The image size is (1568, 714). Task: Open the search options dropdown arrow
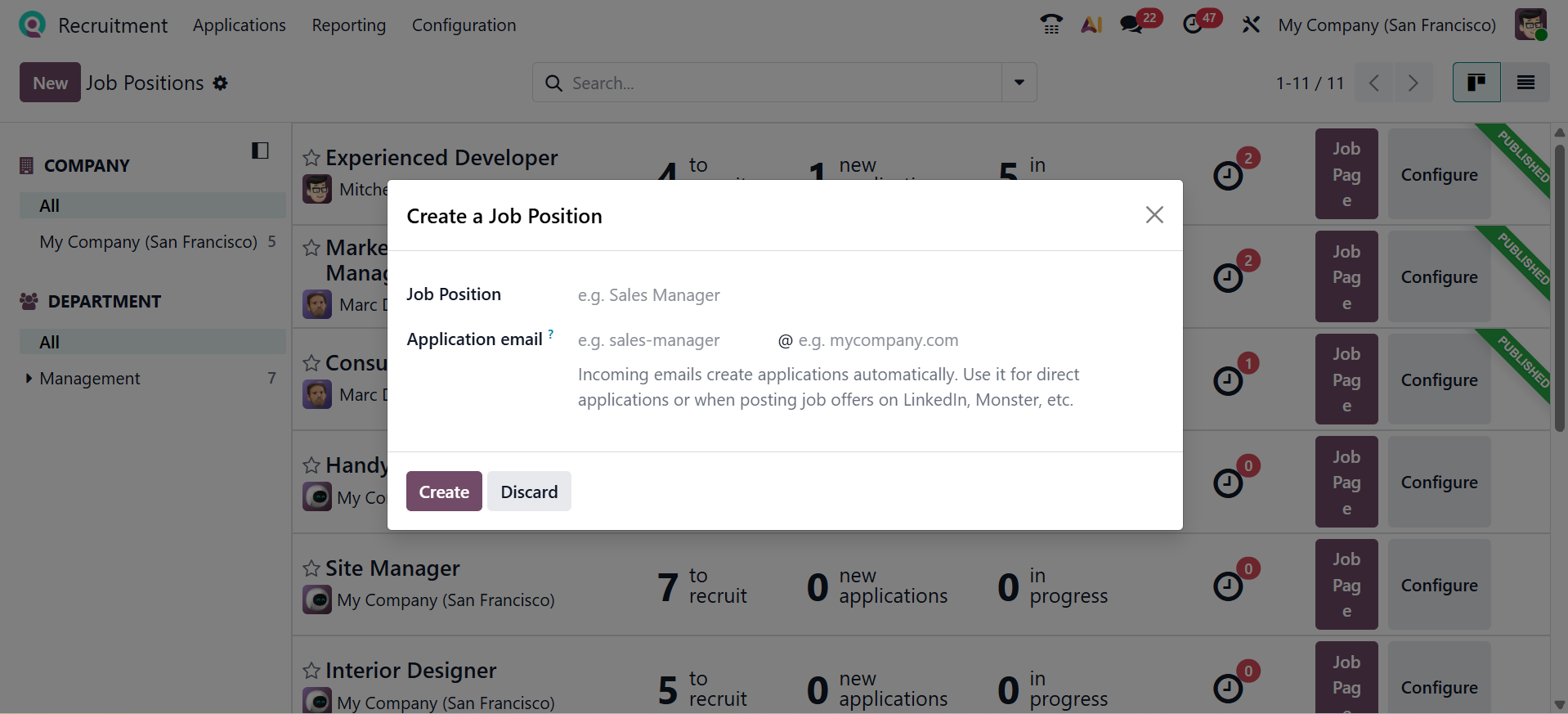pos(1019,83)
